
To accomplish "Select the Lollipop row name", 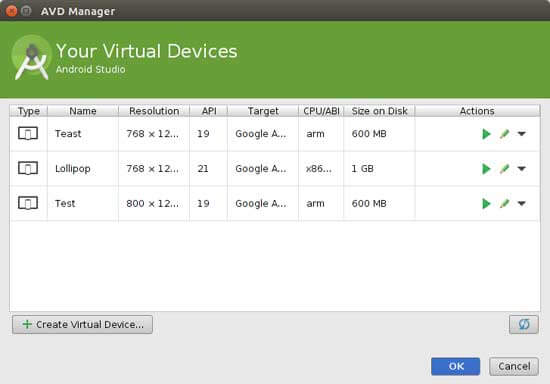I will tap(73, 169).
